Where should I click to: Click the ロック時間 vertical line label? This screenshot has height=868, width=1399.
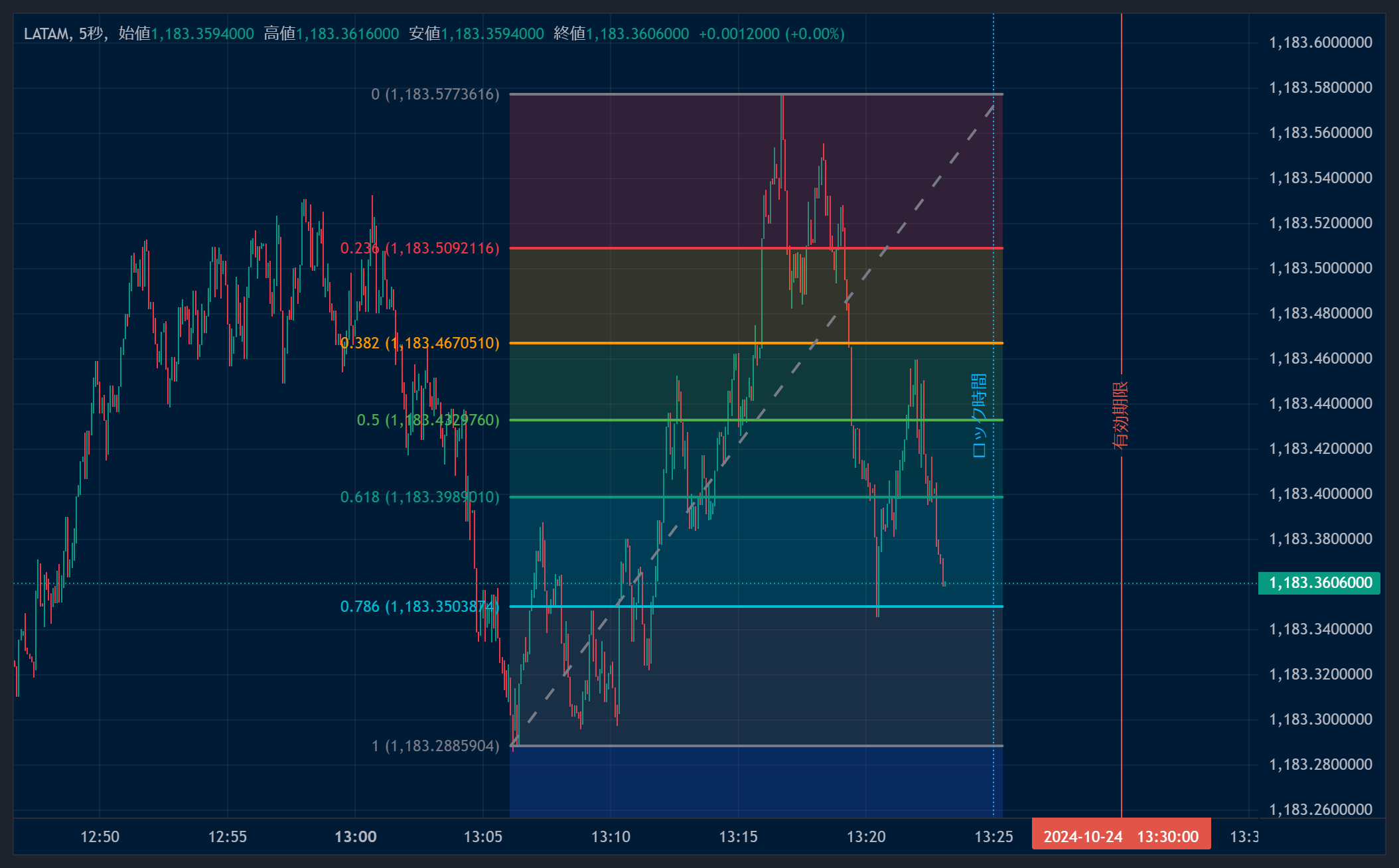(980, 415)
